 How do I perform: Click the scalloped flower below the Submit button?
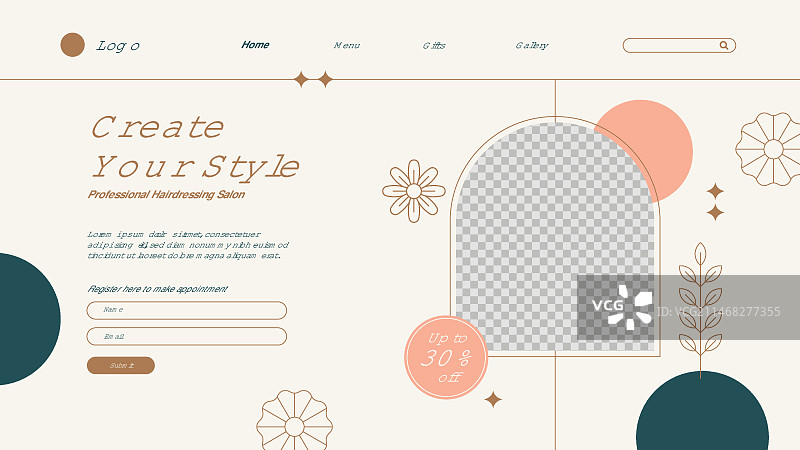click(x=294, y=424)
